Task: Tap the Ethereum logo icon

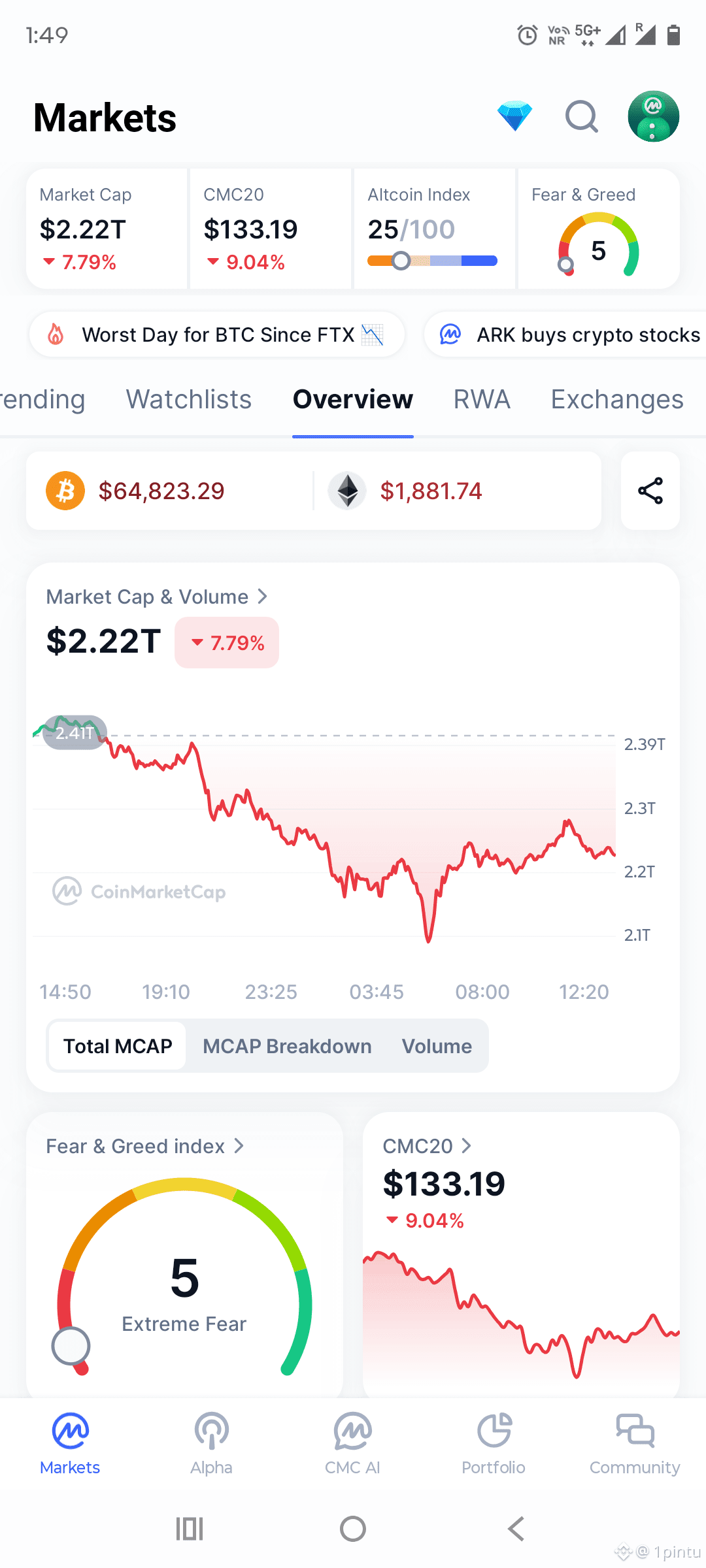Action: coord(347,491)
